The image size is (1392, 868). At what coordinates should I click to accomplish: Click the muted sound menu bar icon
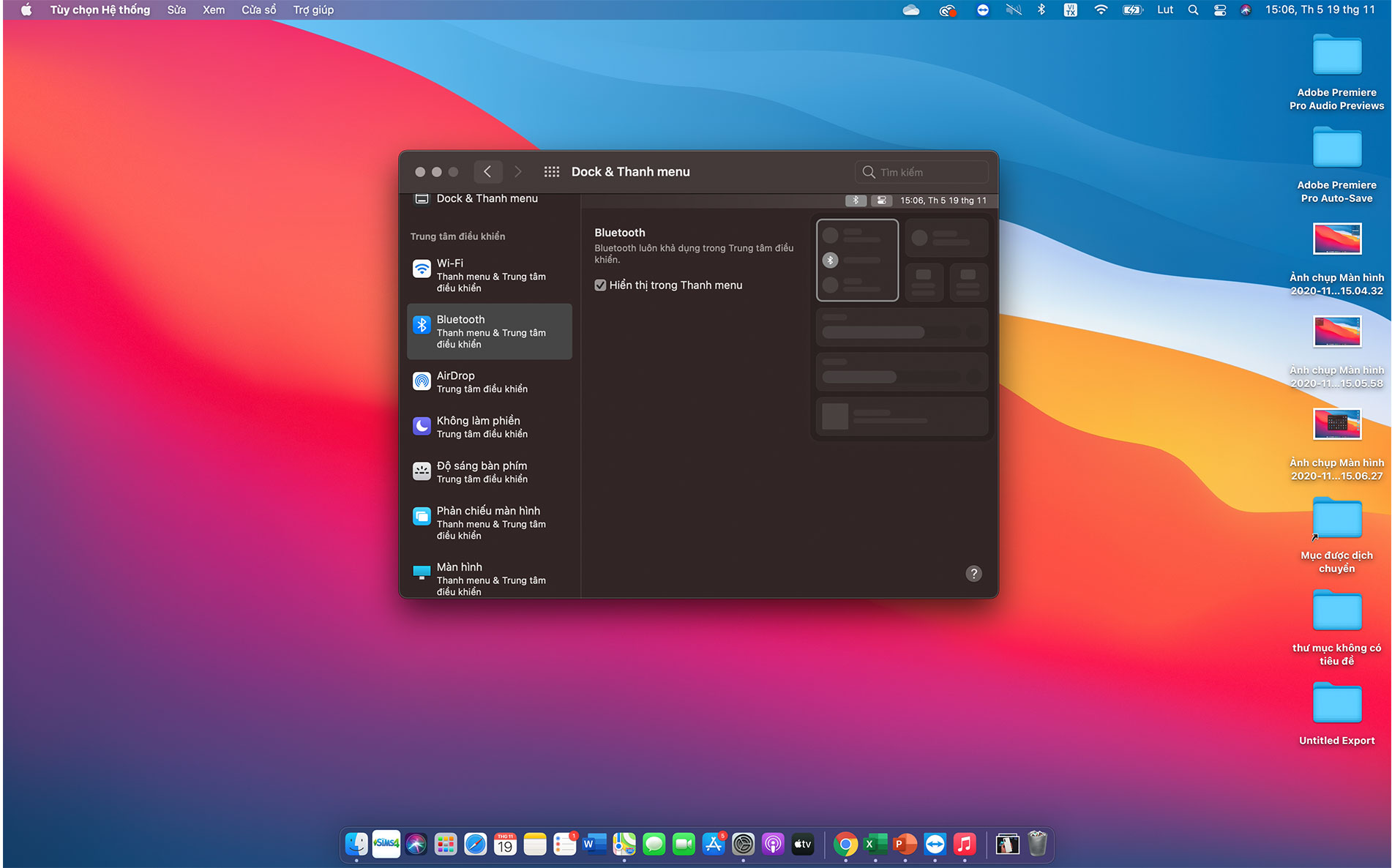1014,10
